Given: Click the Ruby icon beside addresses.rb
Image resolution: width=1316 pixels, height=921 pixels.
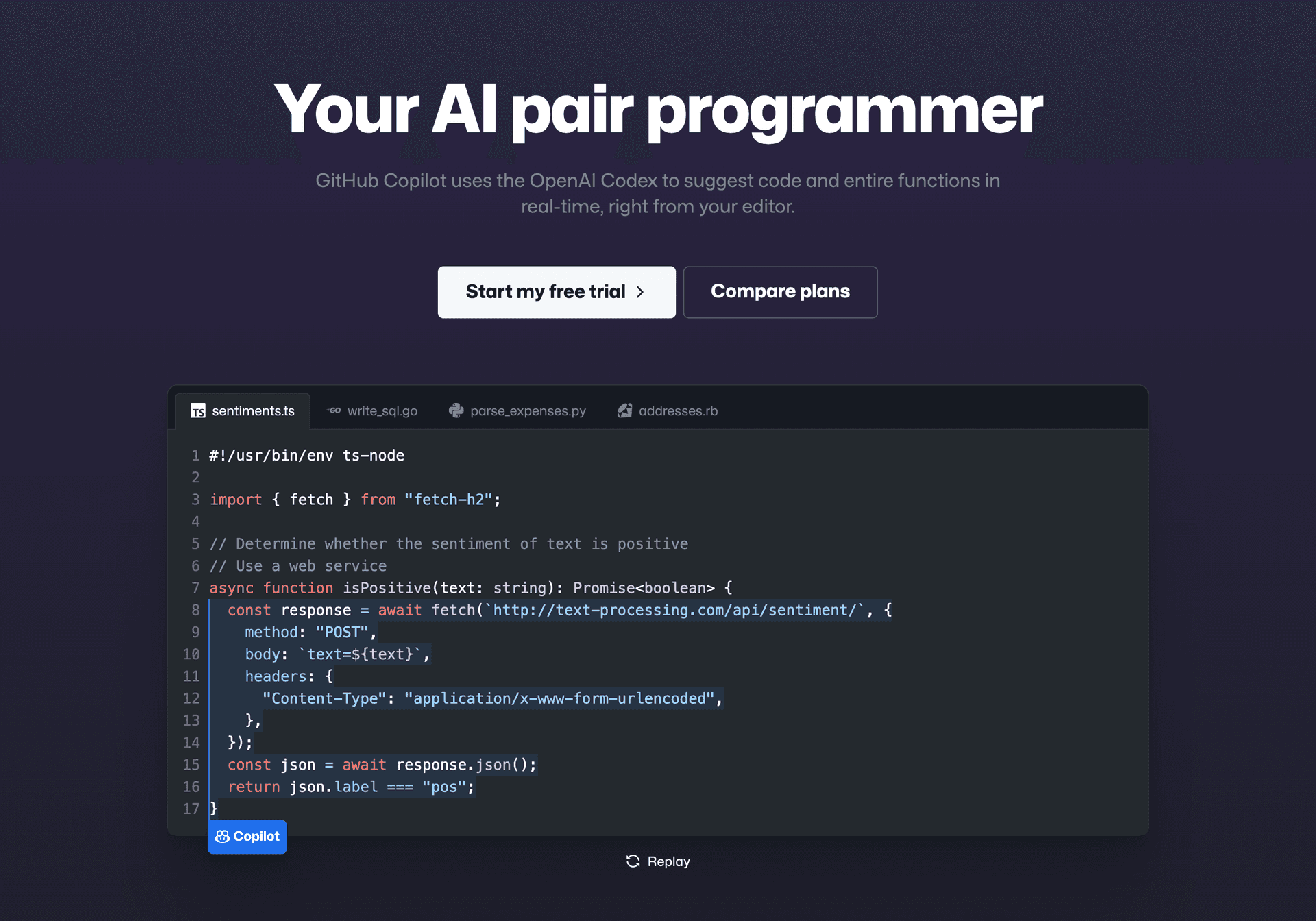Looking at the screenshot, I should (x=624, y=410).
